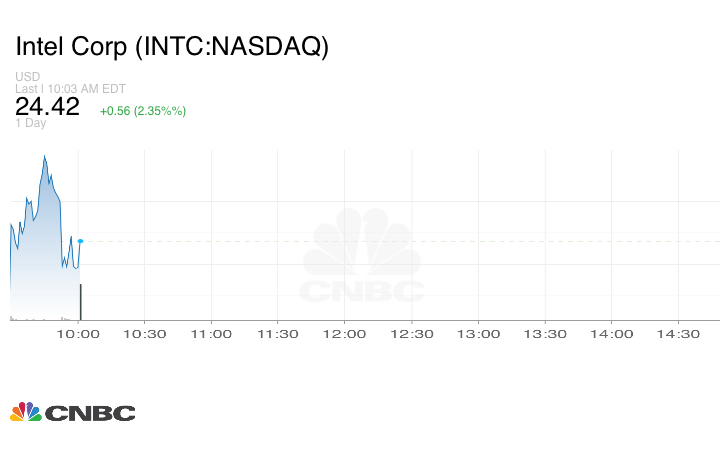Select the 13:30 time axis label
Image resolution: width=720 pixels, height=450 pixels.
(545, 335)
